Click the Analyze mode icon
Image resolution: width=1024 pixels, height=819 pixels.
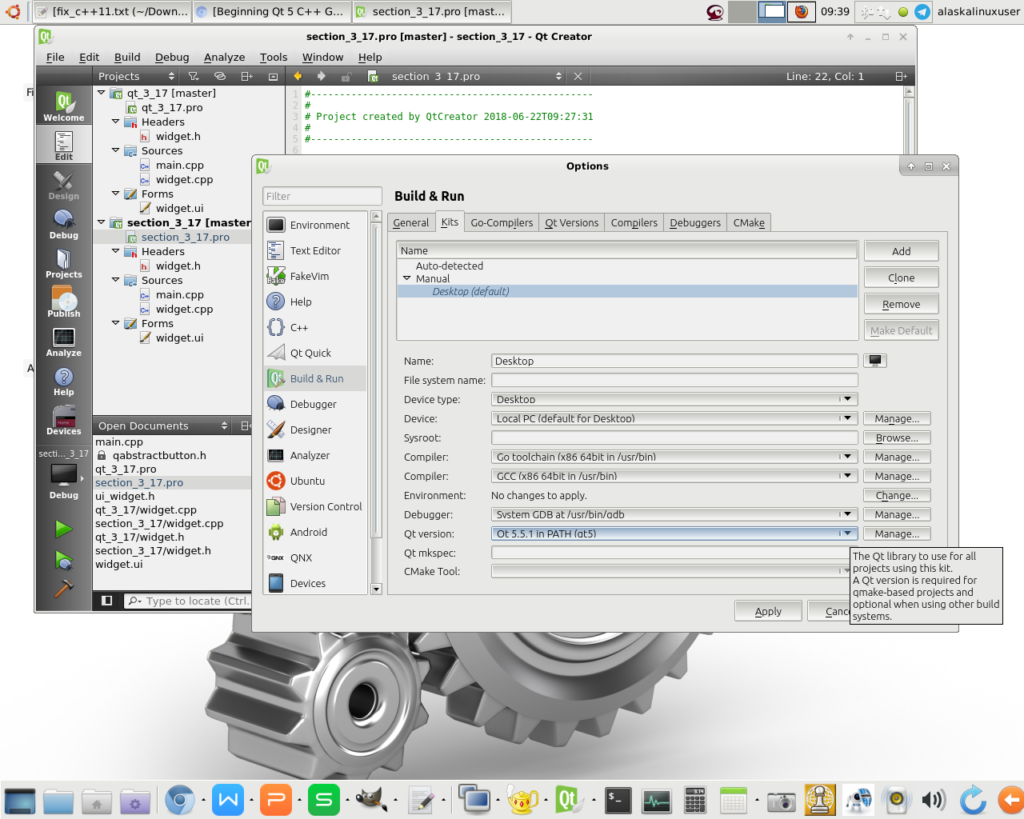pyautogui.click(x=63, y=342)
